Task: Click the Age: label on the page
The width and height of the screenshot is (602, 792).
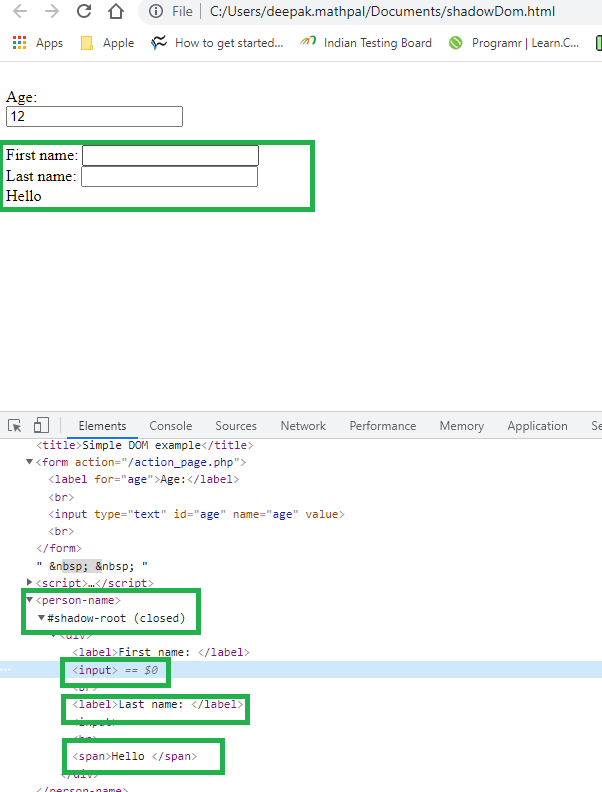Action: 22,97
